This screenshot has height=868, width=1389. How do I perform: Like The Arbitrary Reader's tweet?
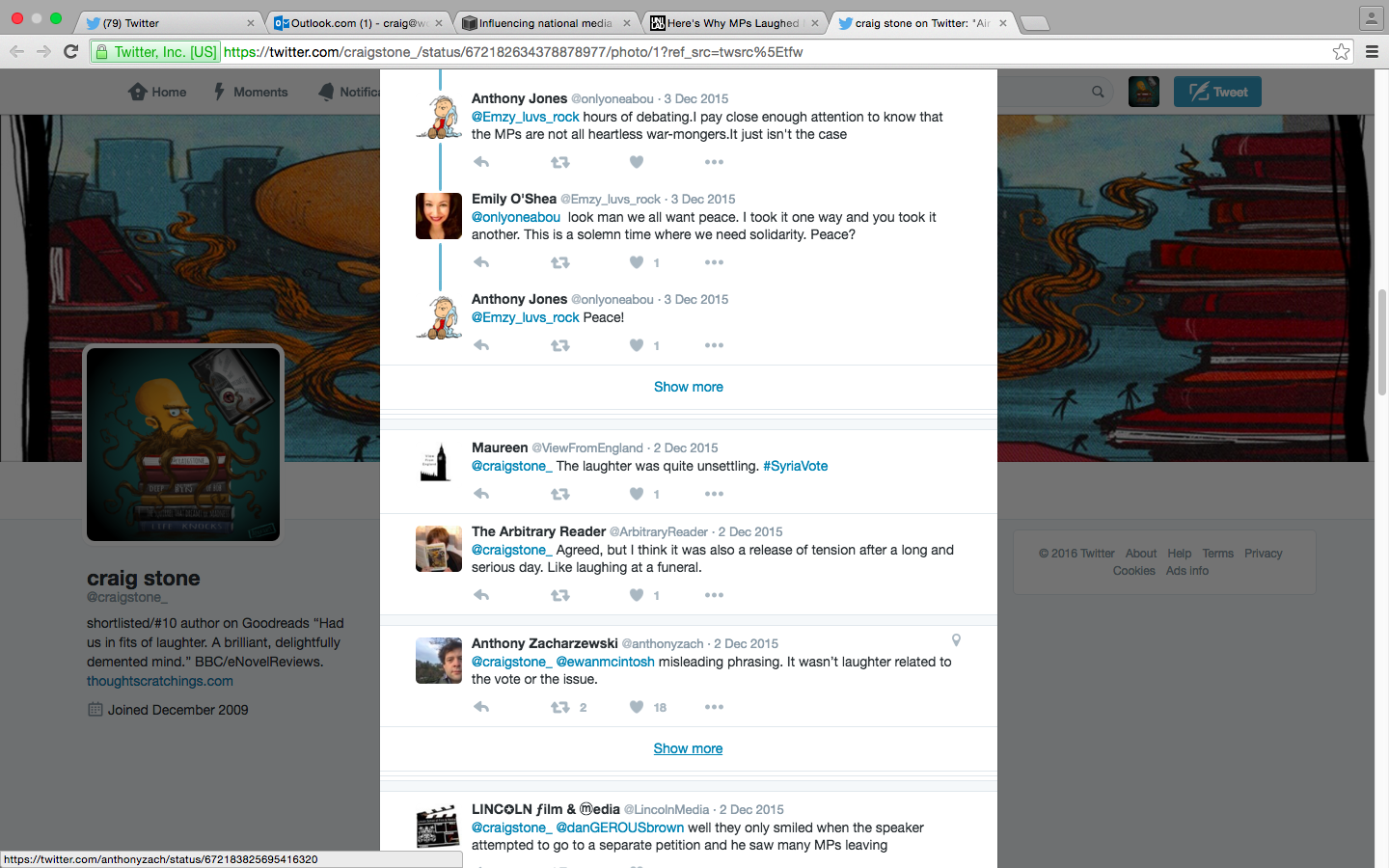(x=637, y=595)
